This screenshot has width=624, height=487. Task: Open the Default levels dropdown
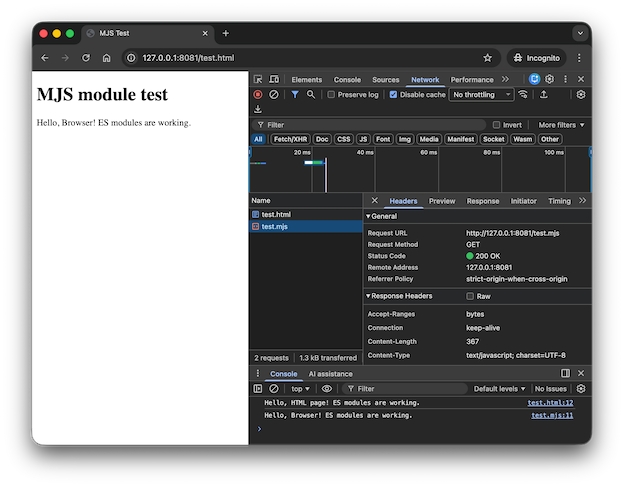tap(499, 388)
